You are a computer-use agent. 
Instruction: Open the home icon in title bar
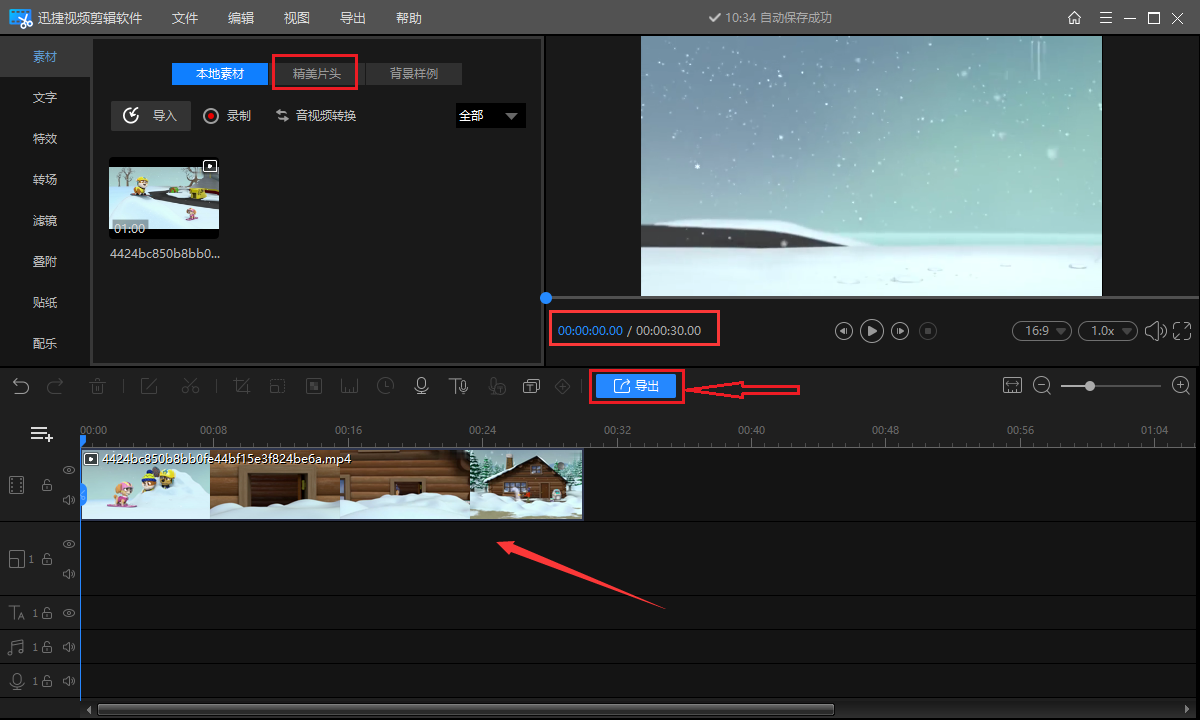[x=1074, y=18]
